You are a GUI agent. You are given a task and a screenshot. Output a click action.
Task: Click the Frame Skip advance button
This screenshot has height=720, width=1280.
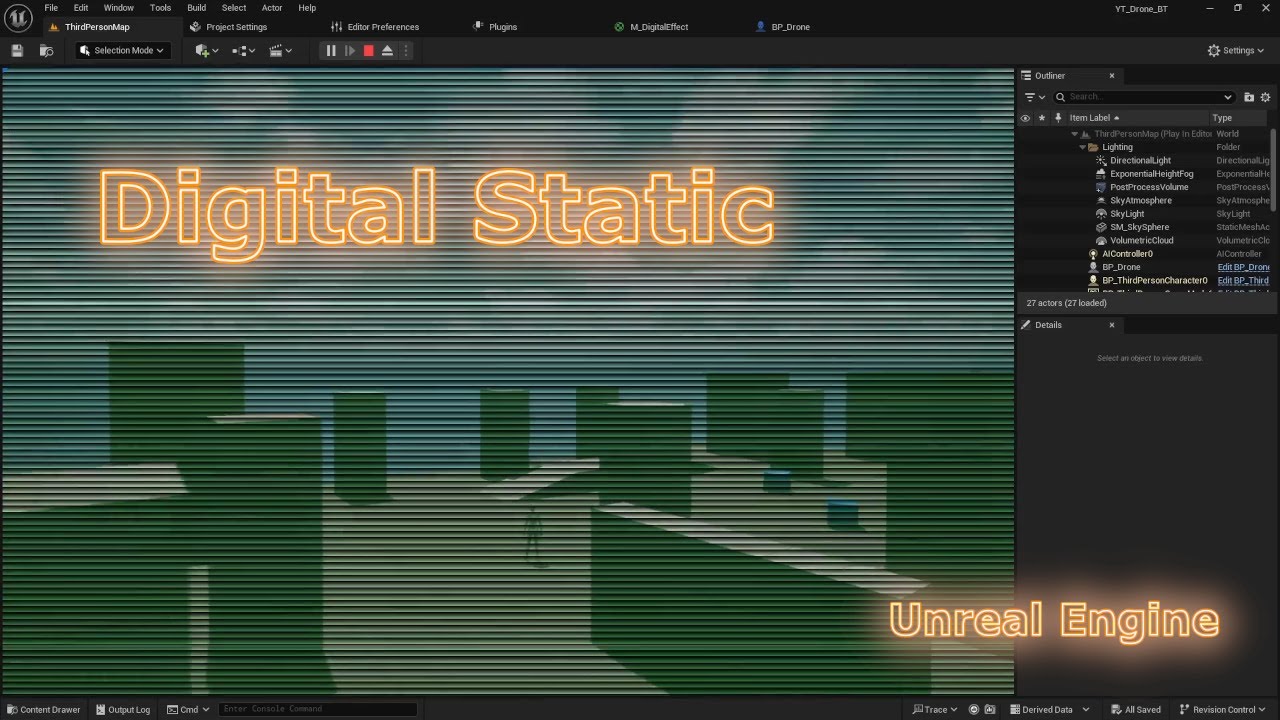pyautogui.click(x=350, y=50)
